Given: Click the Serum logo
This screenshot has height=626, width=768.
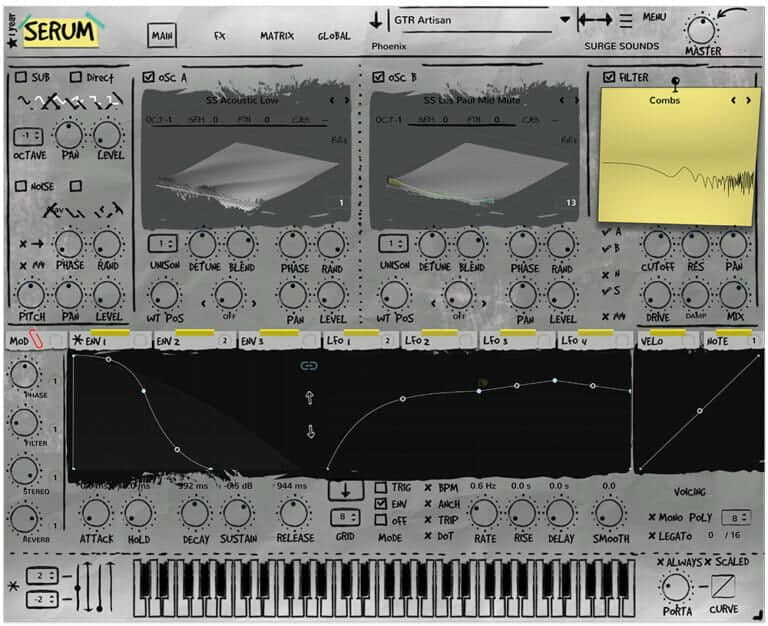Looking at the screenshot, I should click(x=61, y=30).
